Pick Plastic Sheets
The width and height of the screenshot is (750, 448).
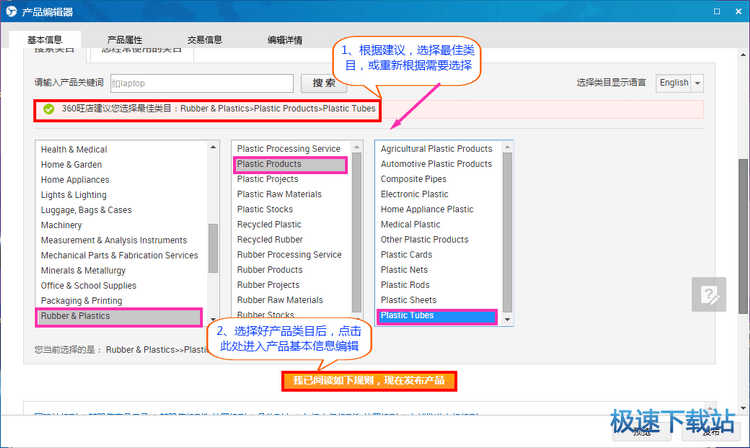[x=408, y=300]
